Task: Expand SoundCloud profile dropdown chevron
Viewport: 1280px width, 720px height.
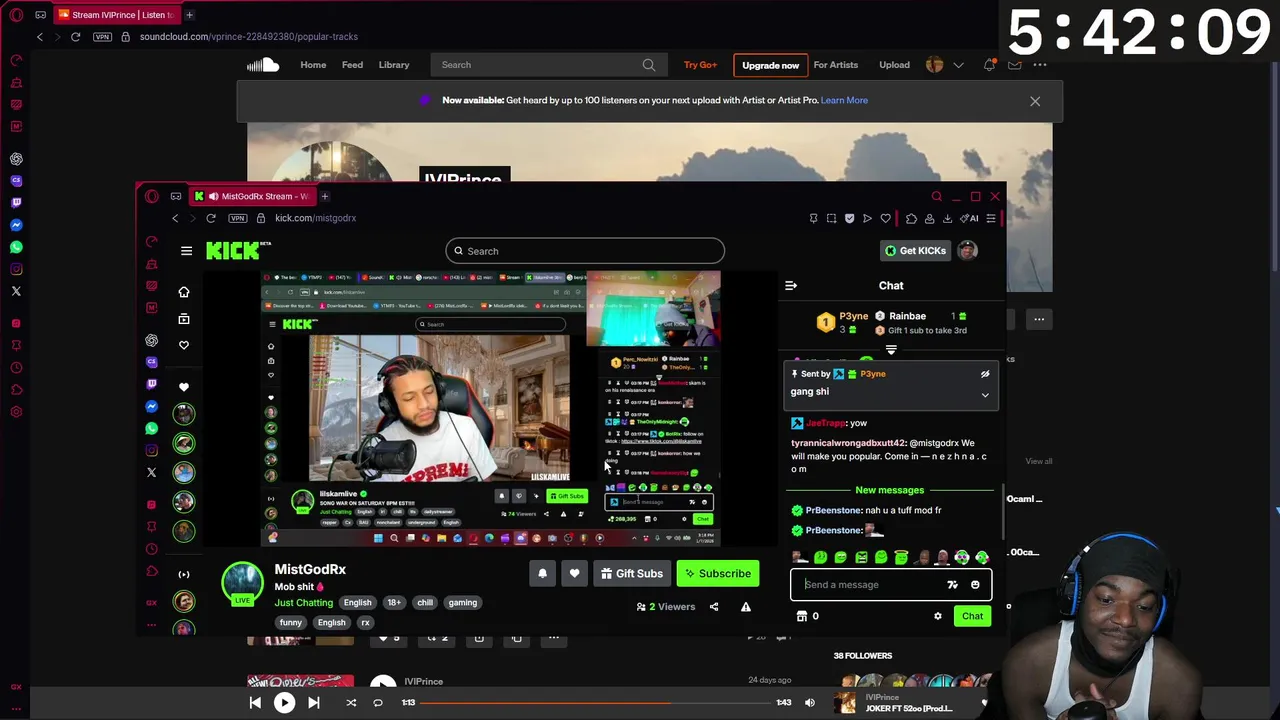Action: click(x=958, y=65)
